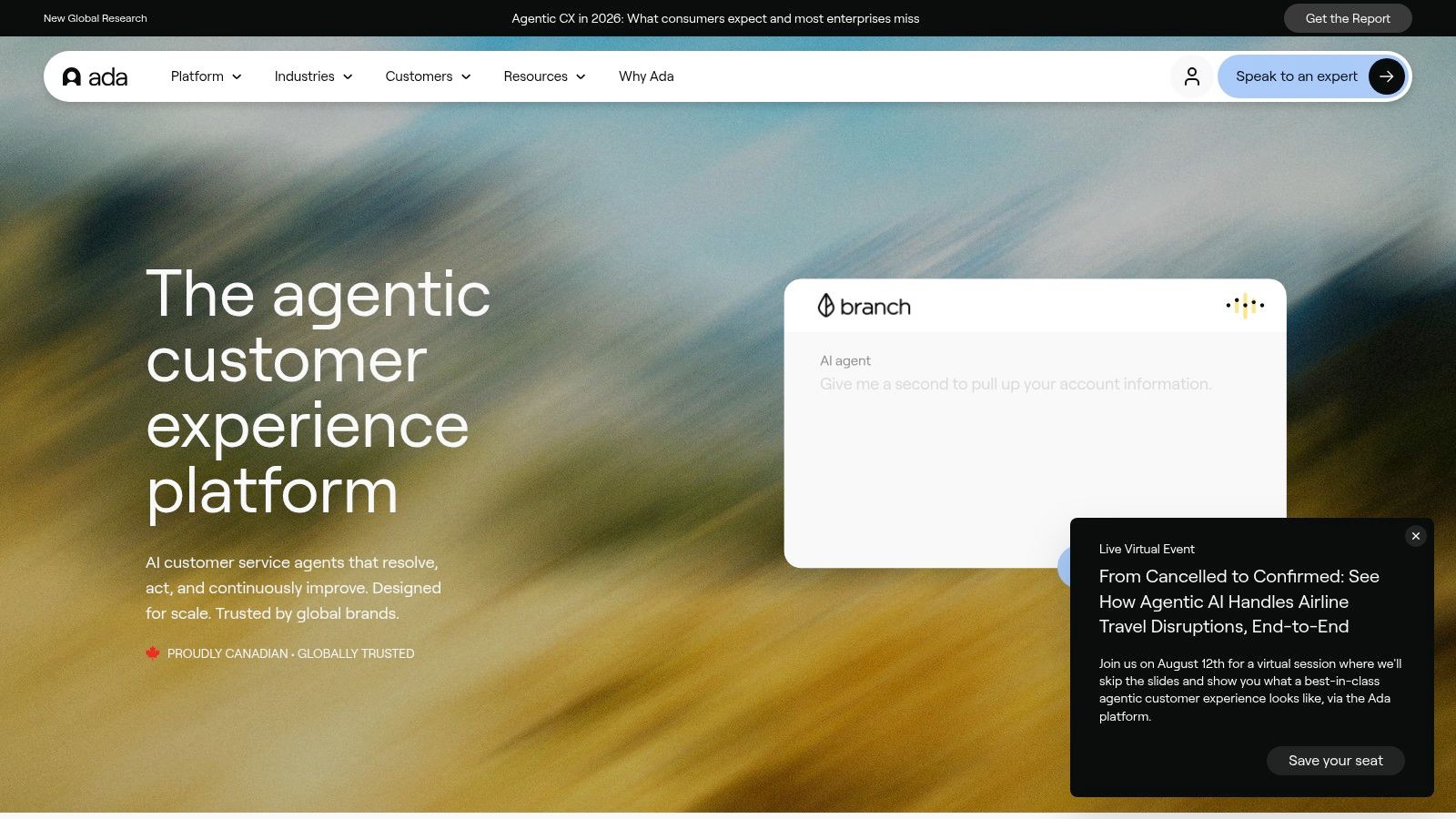
Task: Click the Get the Report button
Action: (1348, 18)
